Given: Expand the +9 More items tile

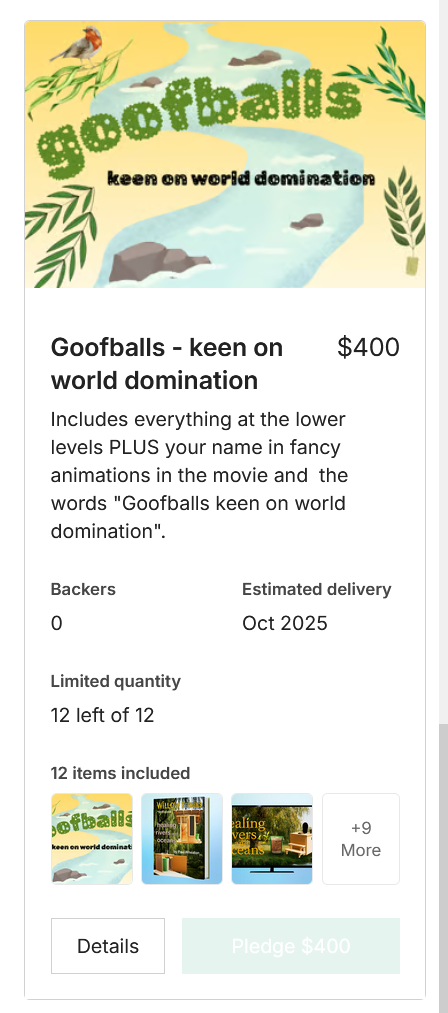Looking at the screenshot, I should tap(361, 839).
